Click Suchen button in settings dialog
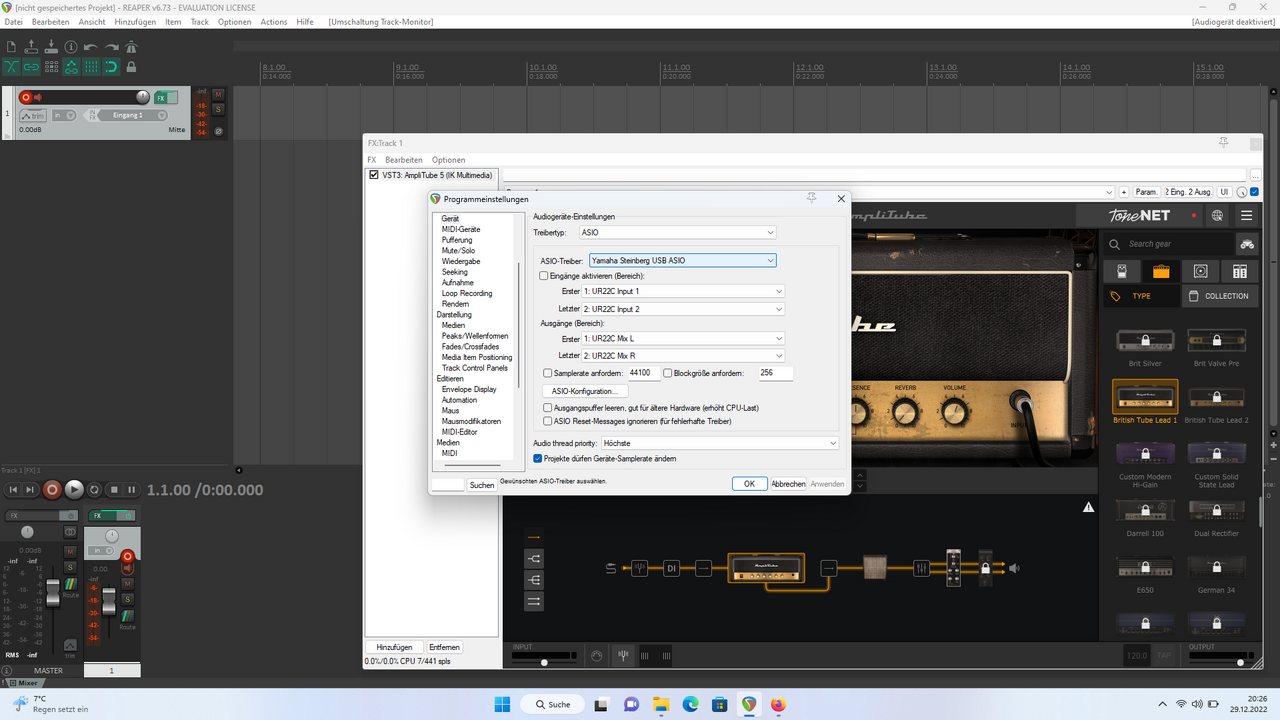Image resolution: width=1280 pixels, height=720 pixels. [482, 485]
